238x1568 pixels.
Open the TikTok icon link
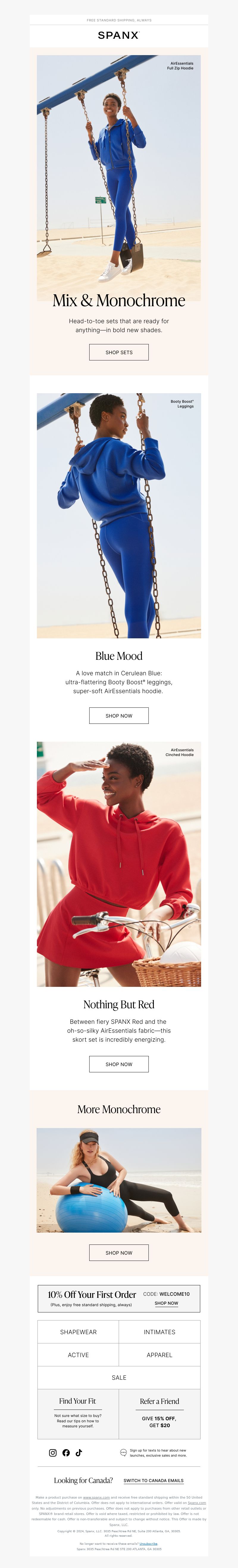point(79,1453)
